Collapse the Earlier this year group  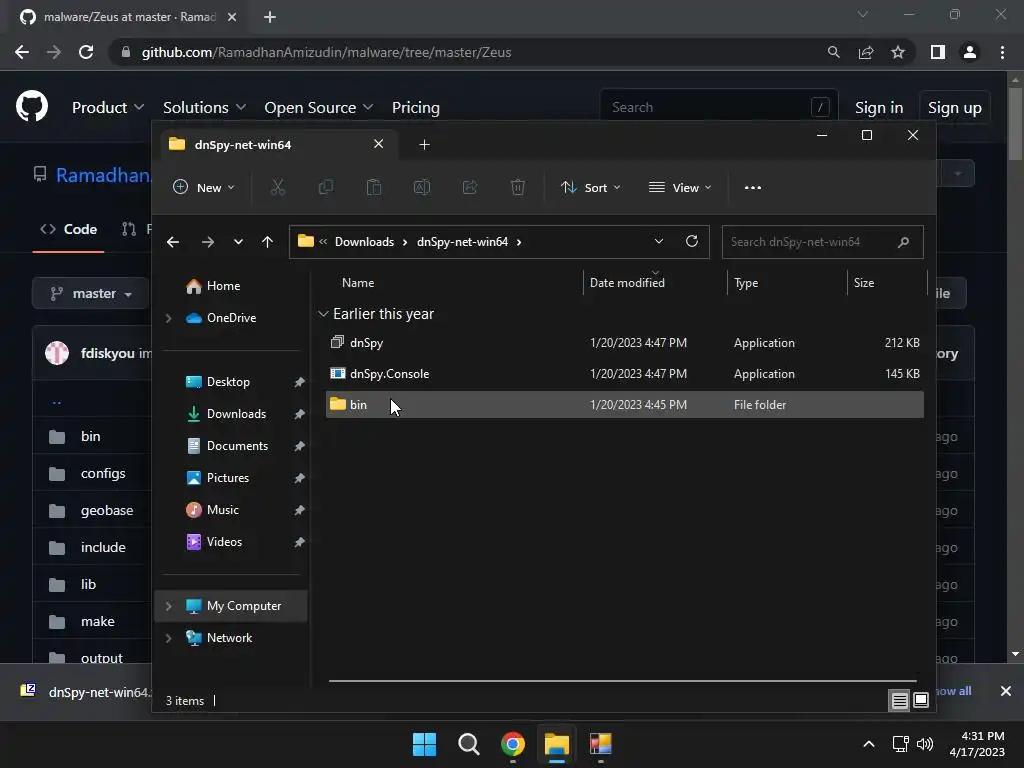click(x=323, y=314)
